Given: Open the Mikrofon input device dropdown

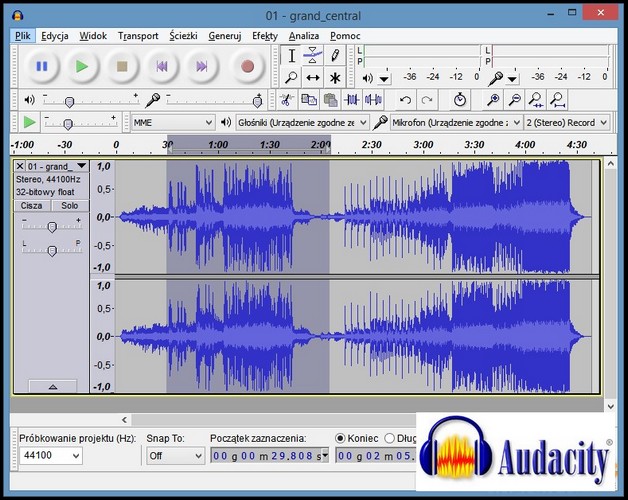Looking at the screenshot, I should point(456,123).
